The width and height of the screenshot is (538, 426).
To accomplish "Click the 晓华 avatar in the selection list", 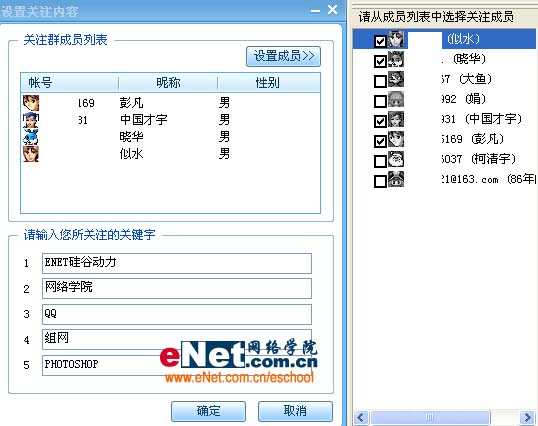I will coord(396,59).
